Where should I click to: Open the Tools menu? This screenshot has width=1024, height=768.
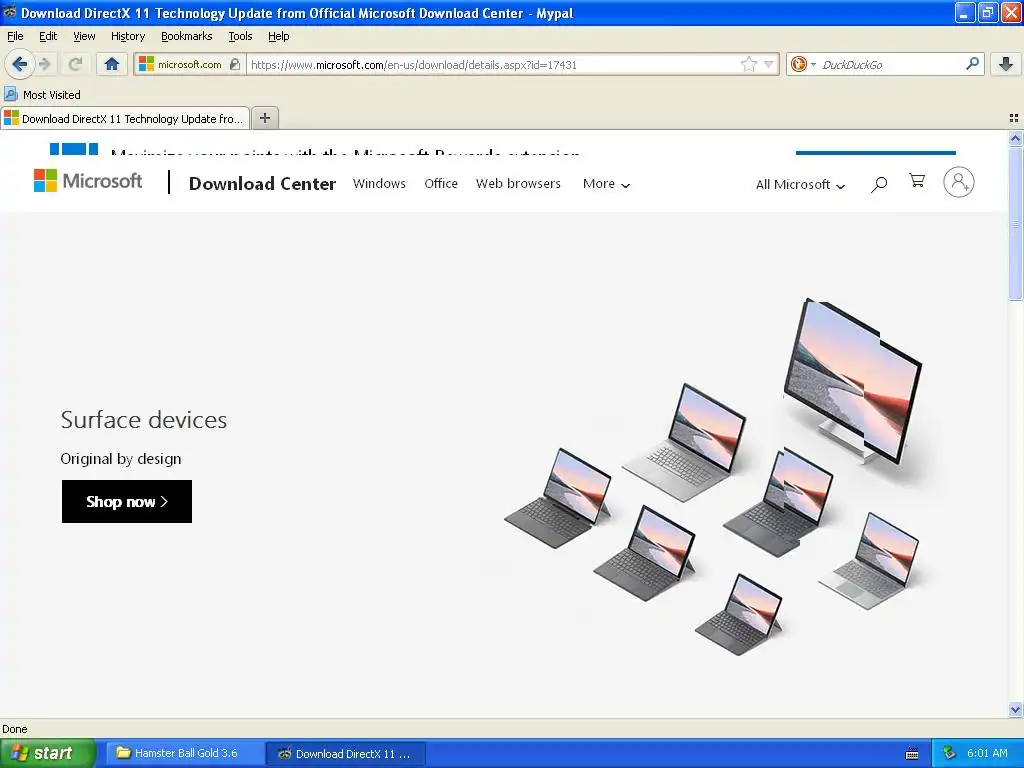[240, 36]
